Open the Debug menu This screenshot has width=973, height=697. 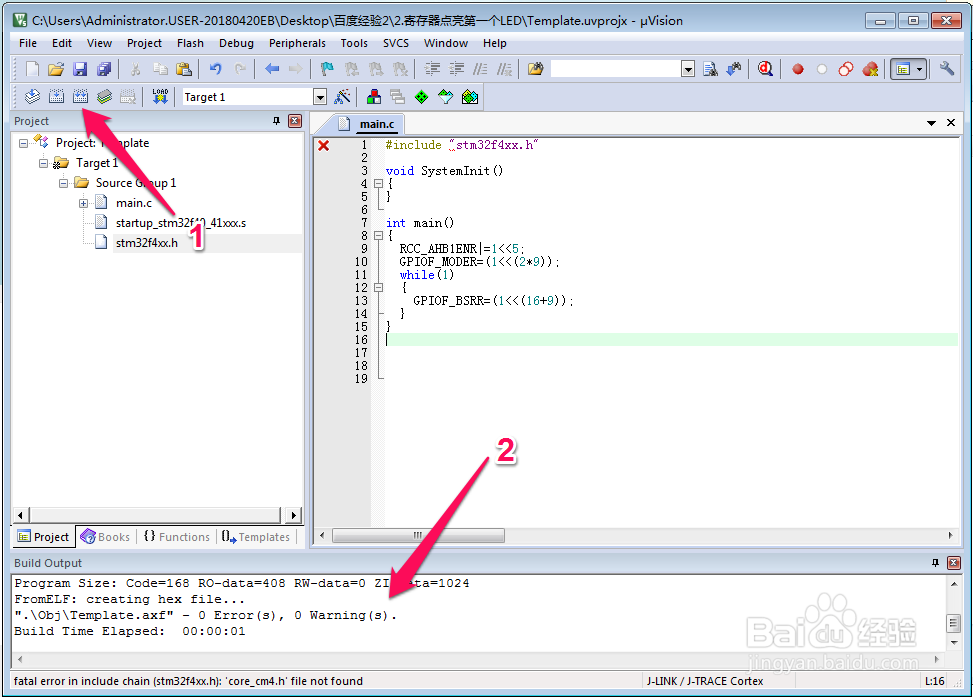click(236, 43)
